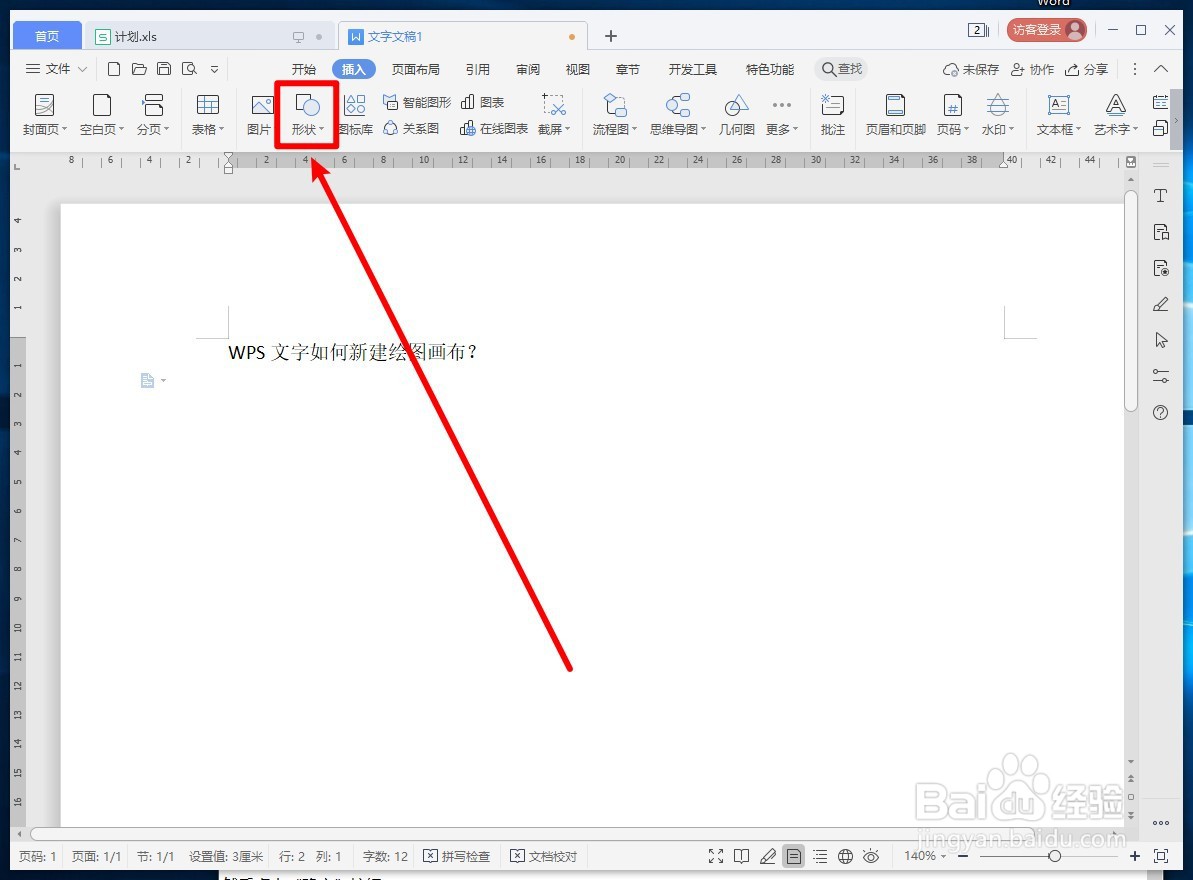This screenshot has width=1193, height=880.
Task: Click the open folder icon in quick access
Action: 138,69
